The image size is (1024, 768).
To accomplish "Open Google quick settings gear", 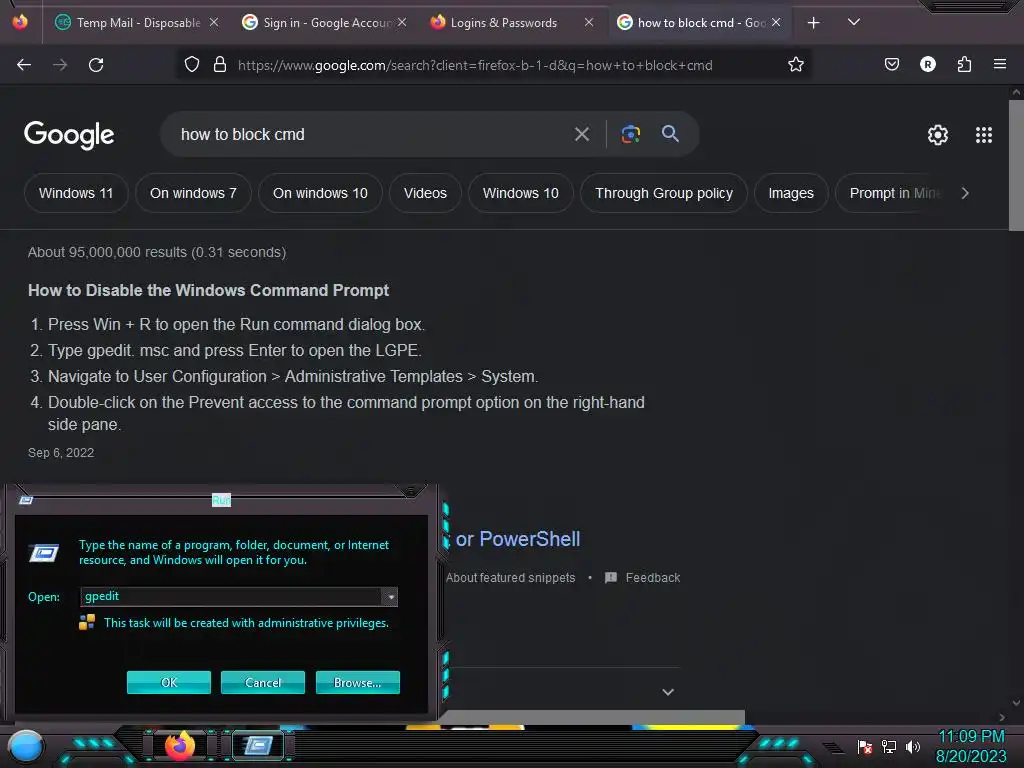I will pos(938,135).
